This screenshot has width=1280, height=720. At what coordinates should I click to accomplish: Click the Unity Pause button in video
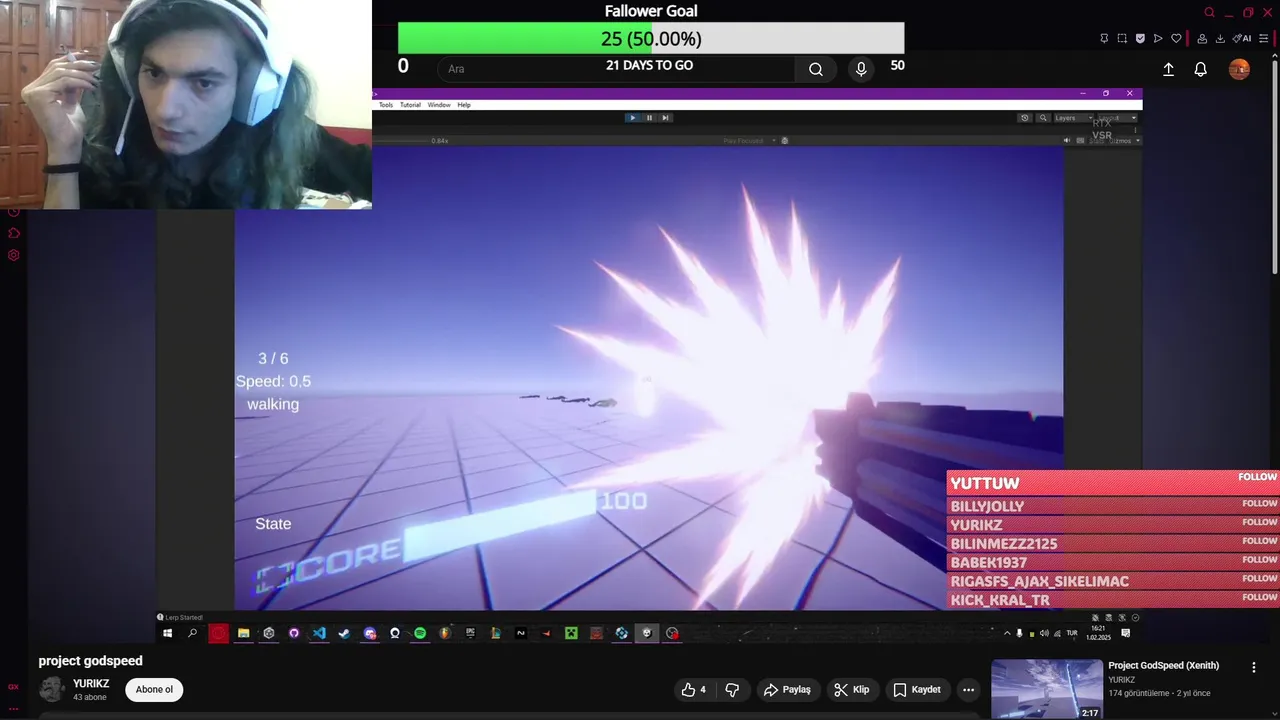pos(649,118)
